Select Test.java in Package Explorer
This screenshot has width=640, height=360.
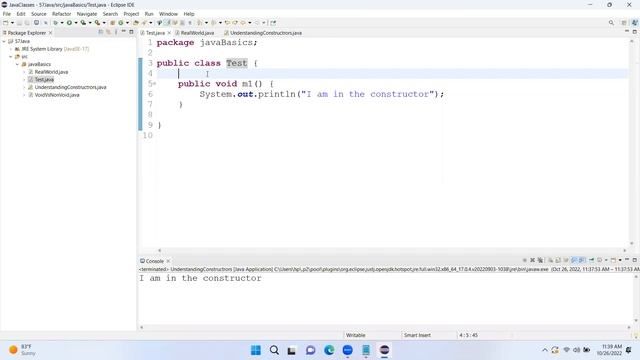point(44,80)
